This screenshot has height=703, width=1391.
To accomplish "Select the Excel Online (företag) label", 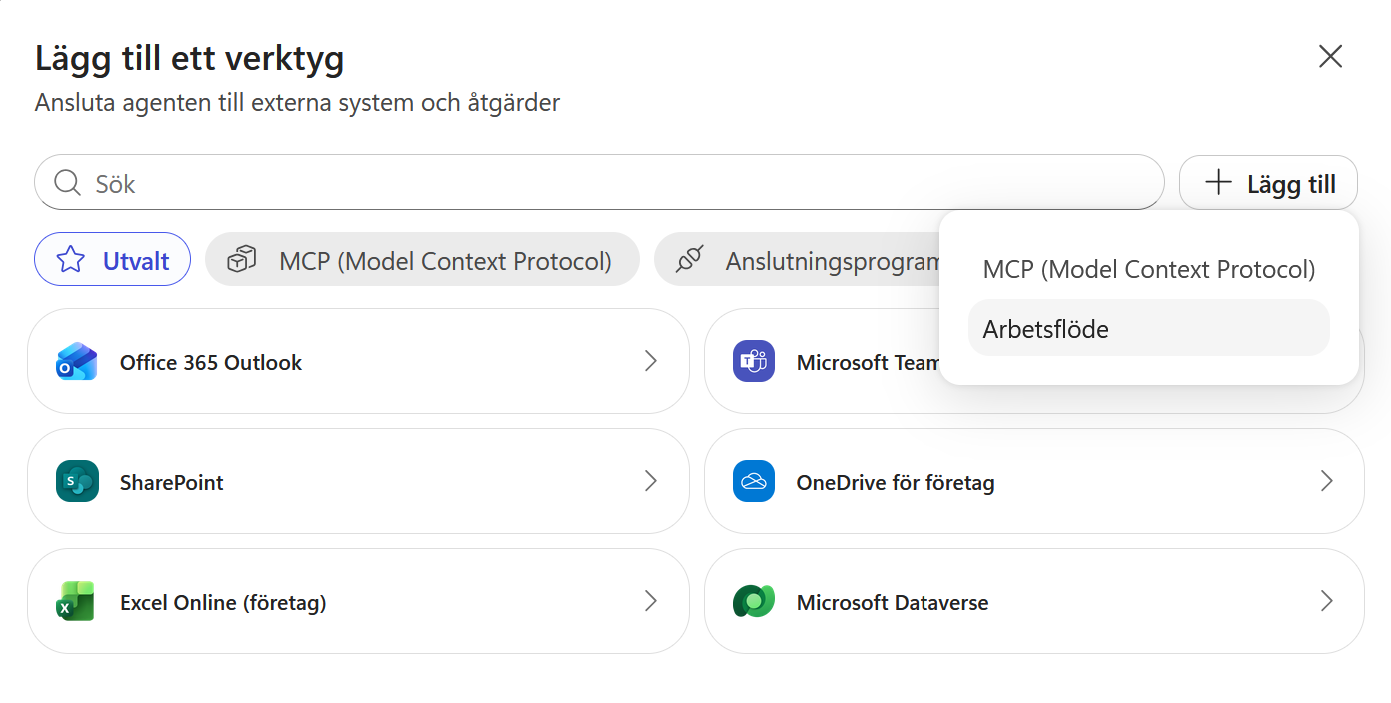I will point(223,603).
